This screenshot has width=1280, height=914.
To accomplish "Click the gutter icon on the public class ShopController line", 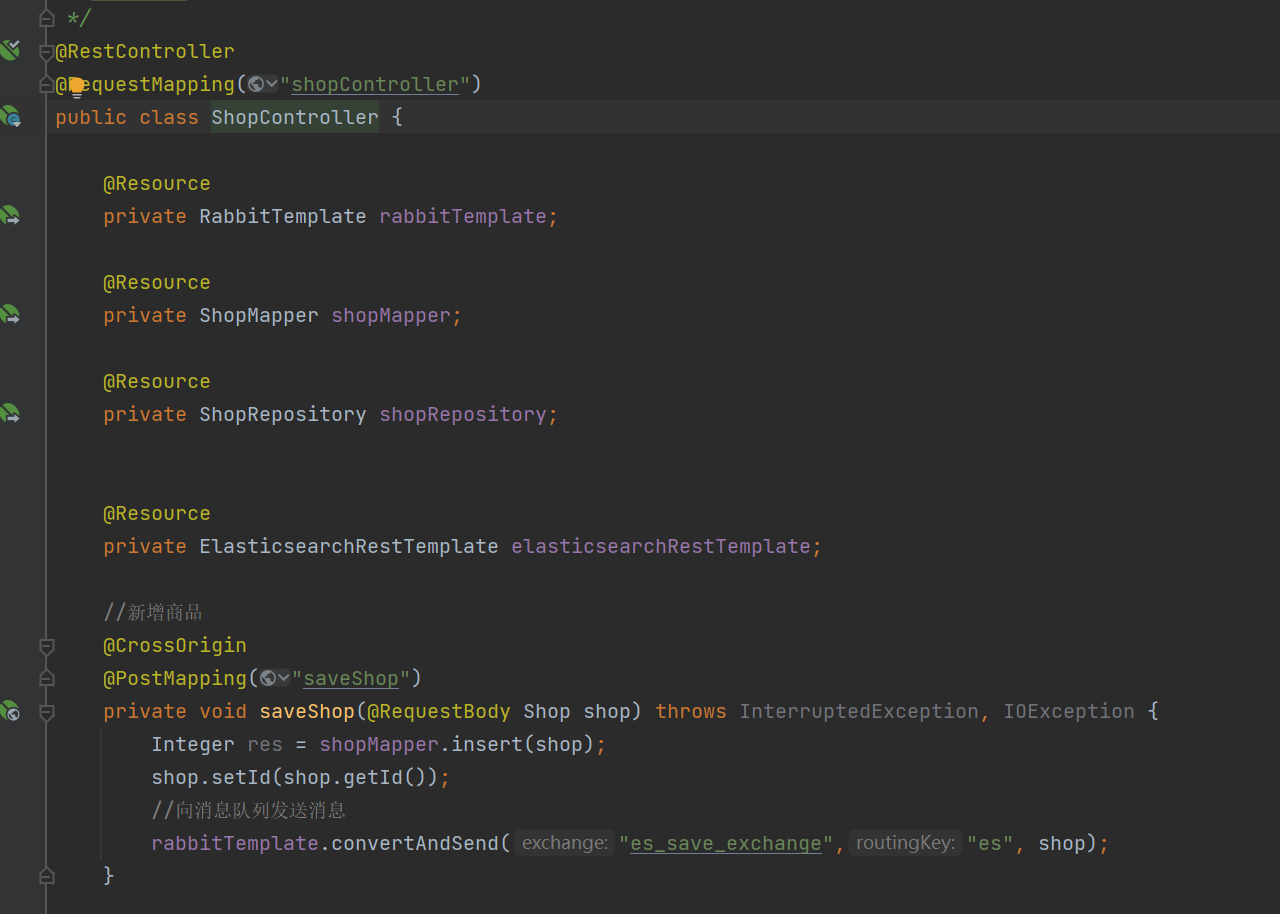I will (10, 117).
